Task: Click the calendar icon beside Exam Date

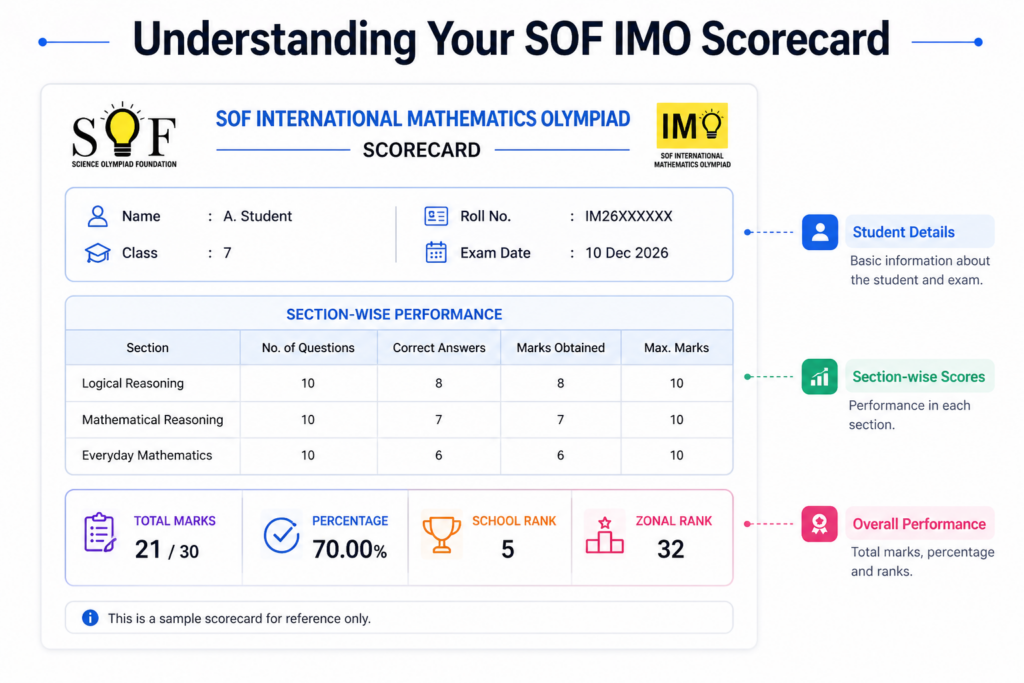Action: click(x=436, y=253)
